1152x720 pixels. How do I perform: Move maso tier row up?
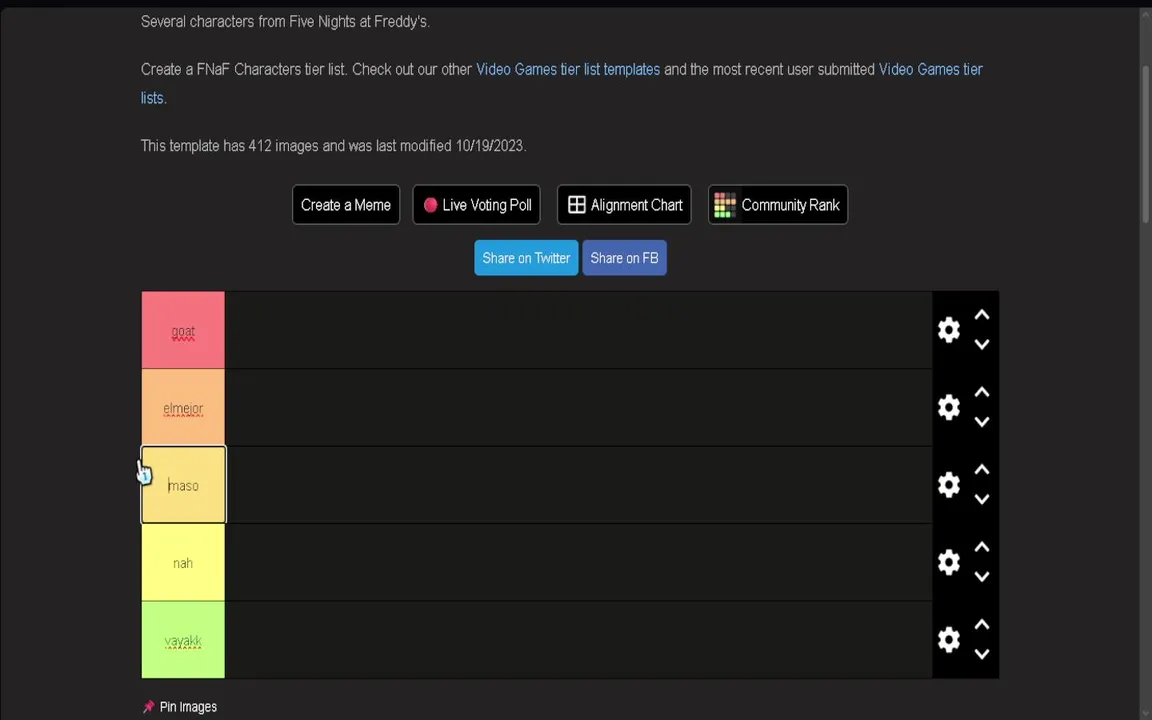(x=982, y=469)
